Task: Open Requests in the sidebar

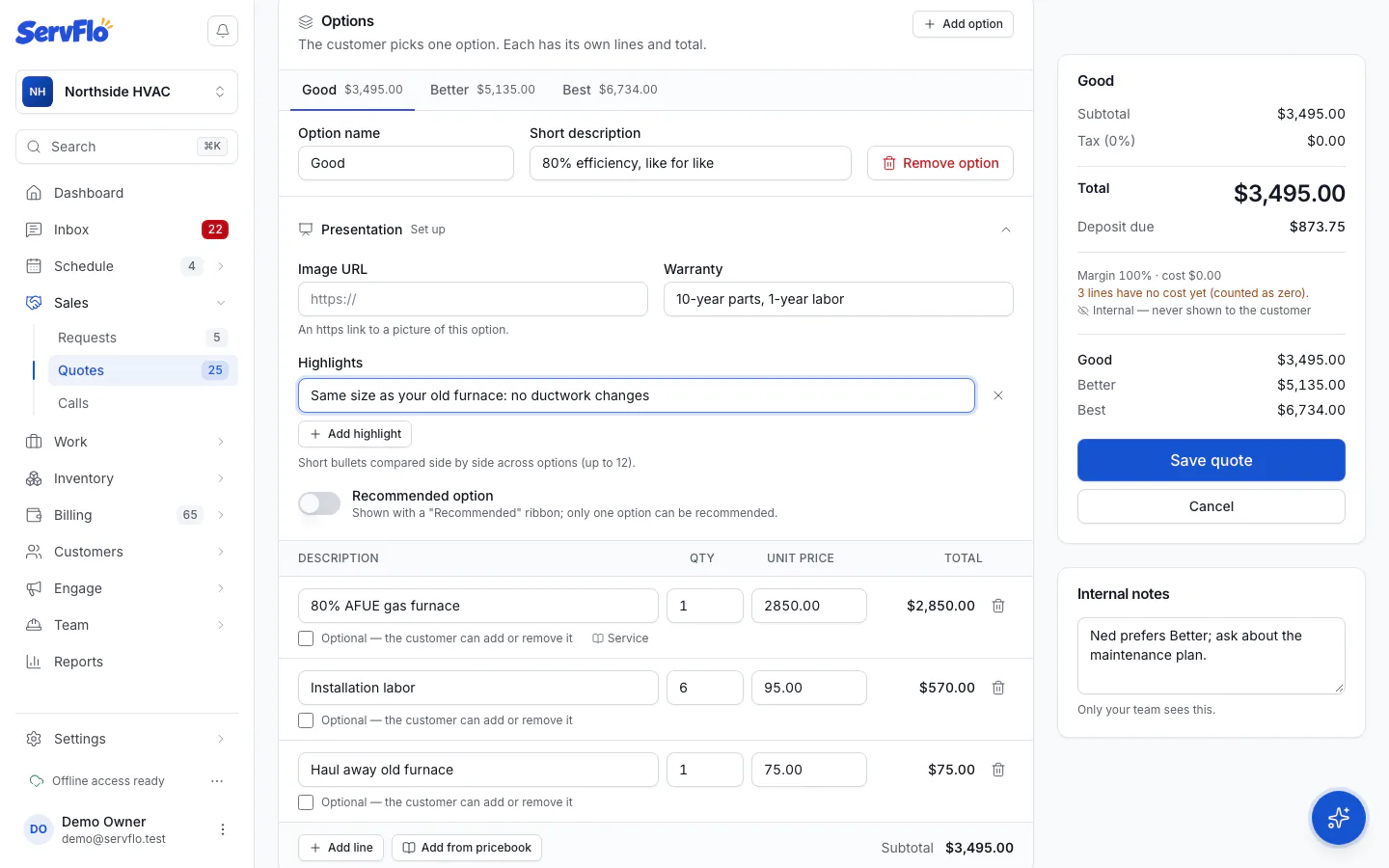Action: tap(143, 338)
